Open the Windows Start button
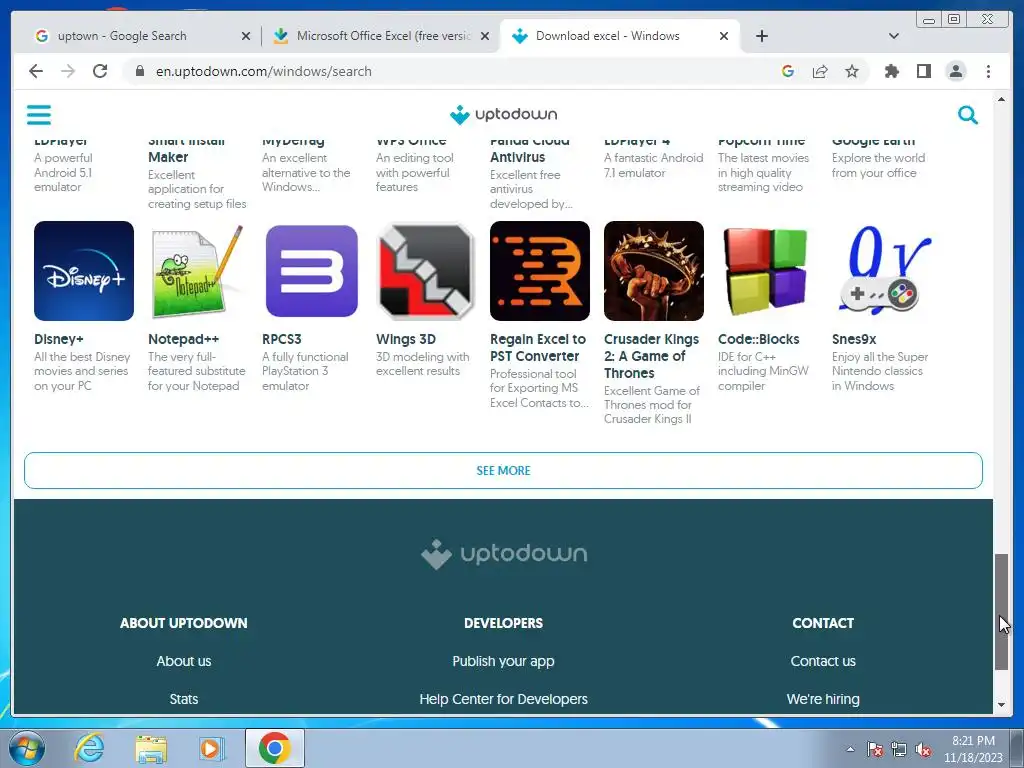The image size is (1024, 768). pos(27,748)
